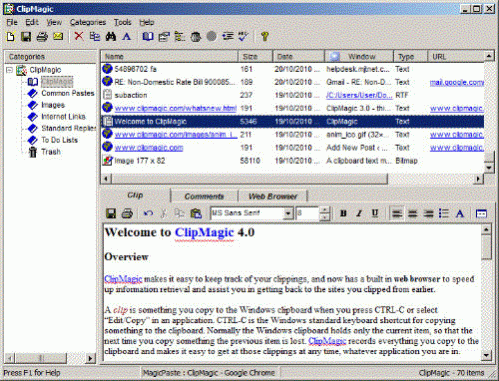This screenshot has height=381, width=499.
Task: Increase font size with stepper up arrow
Action: coord(325,210)
